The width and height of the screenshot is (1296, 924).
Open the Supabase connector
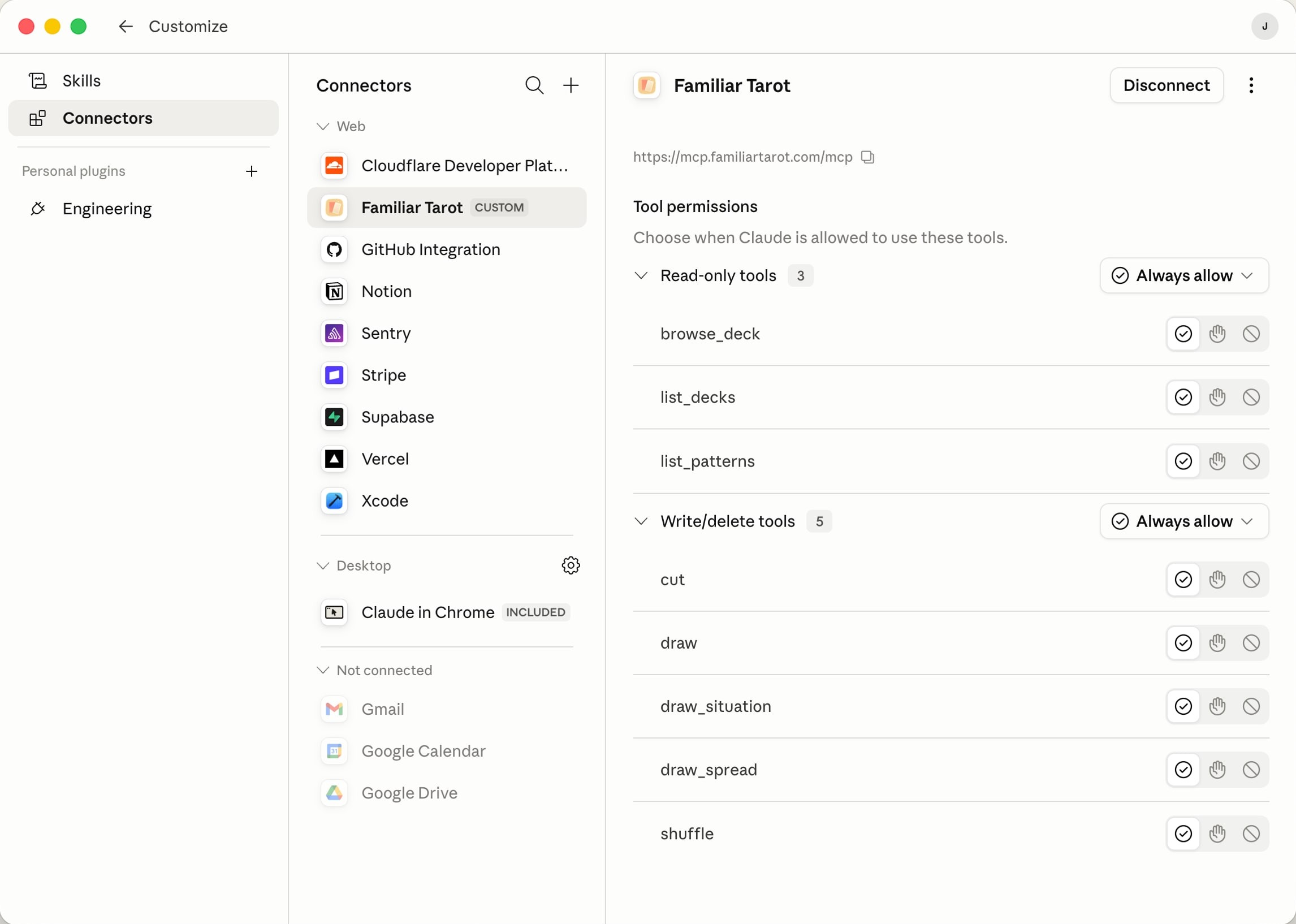(x=447, y=417)
